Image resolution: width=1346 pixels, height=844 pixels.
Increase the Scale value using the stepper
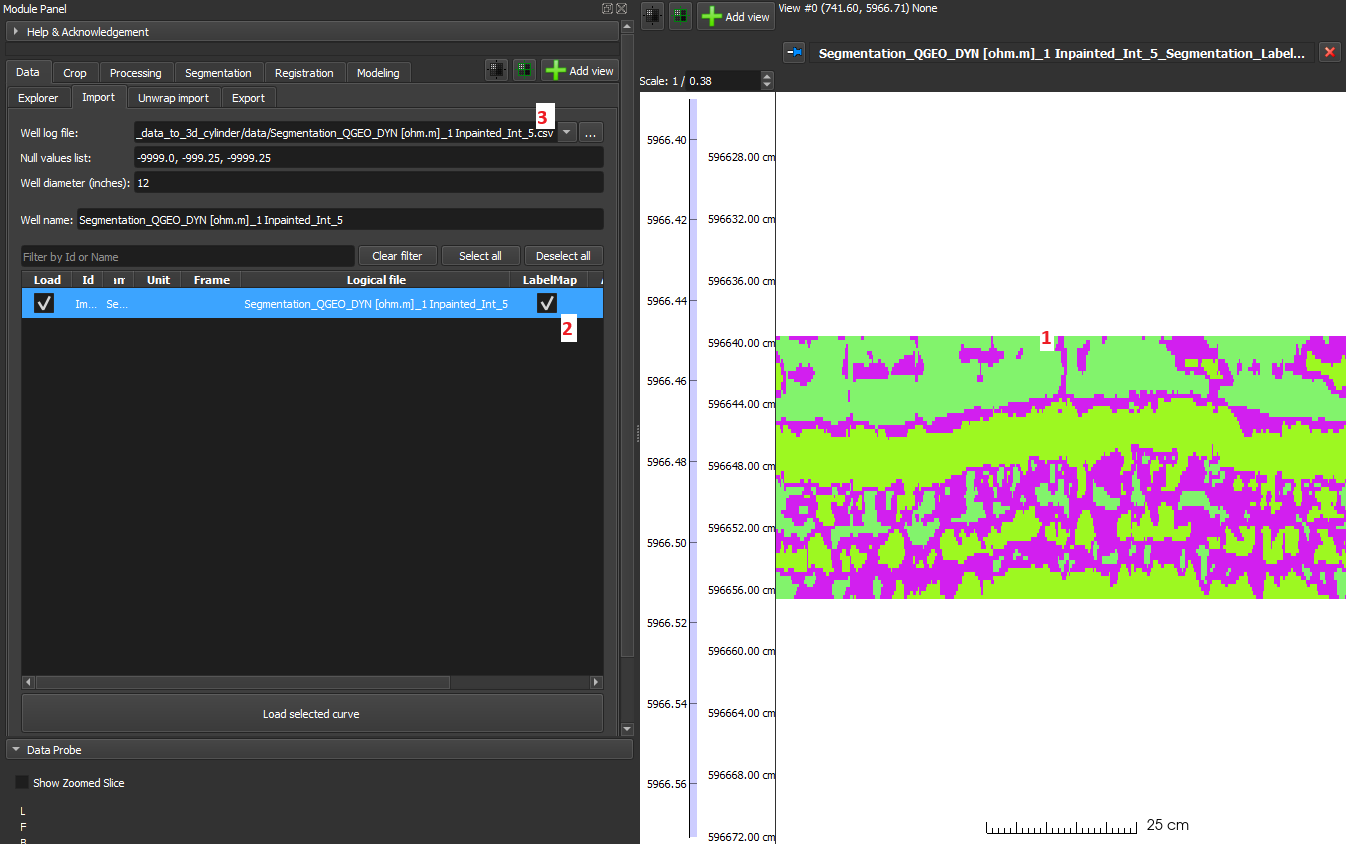pyautogui.click(x=766, y=76)
